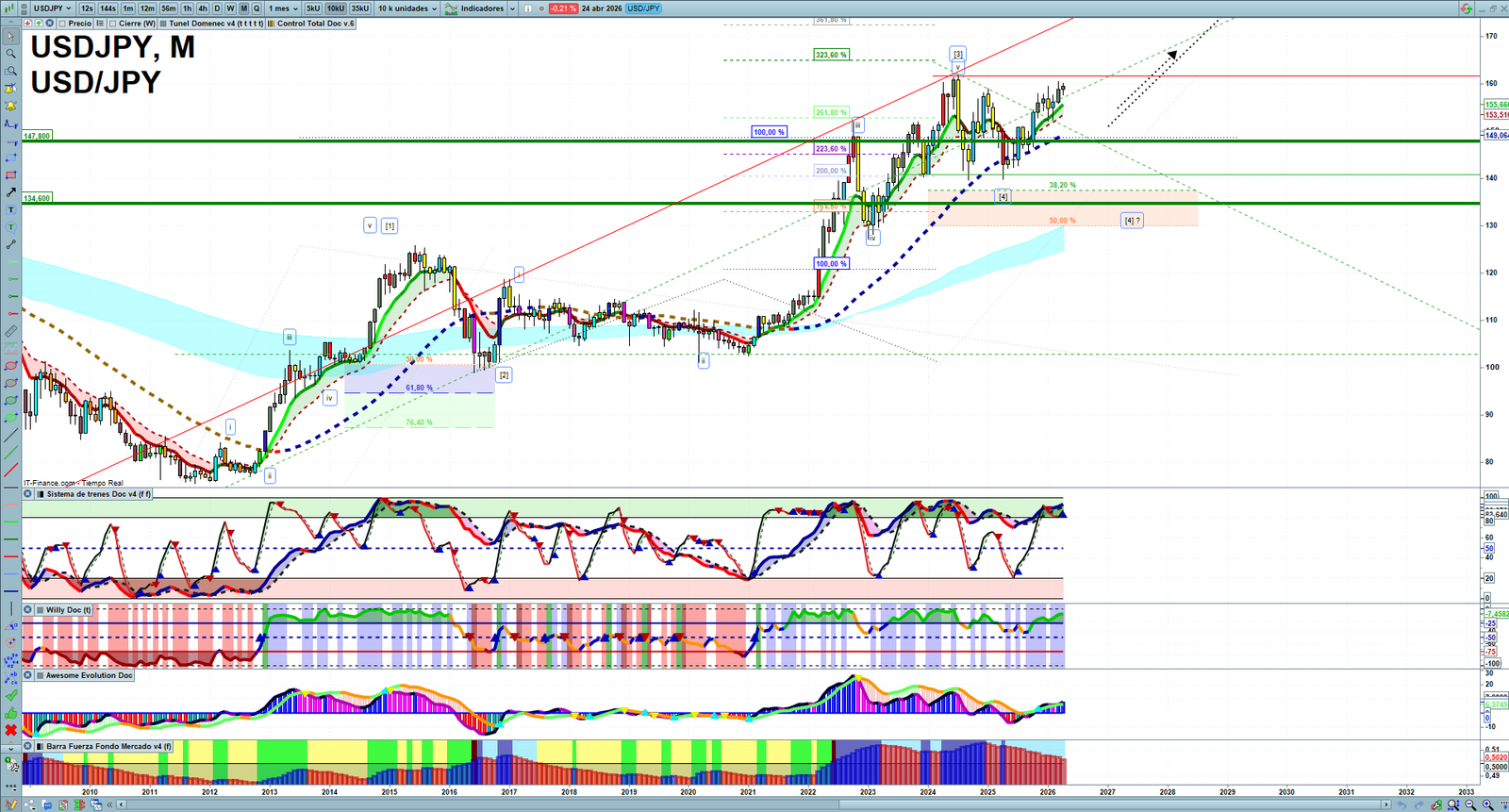Select the red diagonal line tool

11,470
